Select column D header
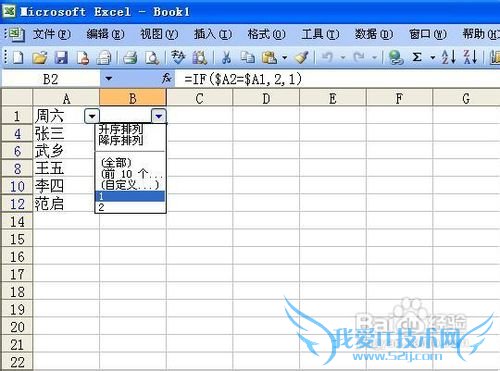 (x=266, y=99)
